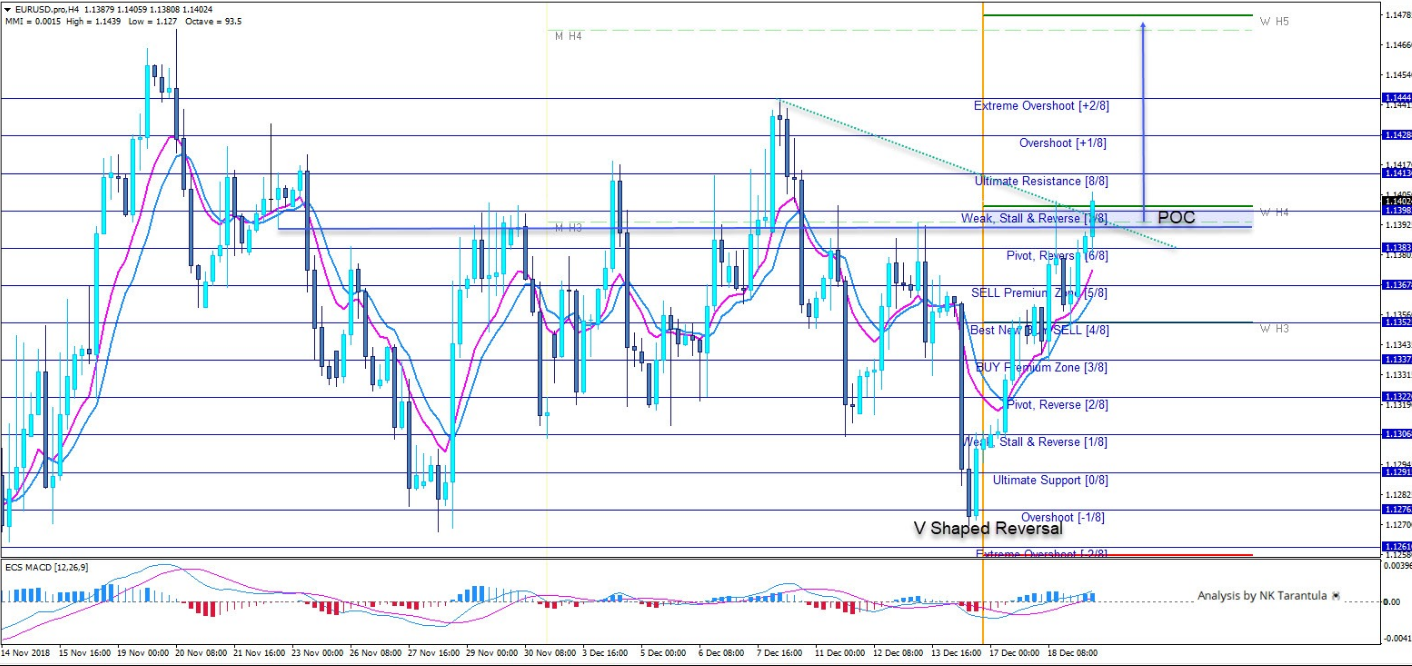Click the 13 Dec 16:00 time label
The height and width of the screenshot is (666, 1412).
tap(956, 651)
